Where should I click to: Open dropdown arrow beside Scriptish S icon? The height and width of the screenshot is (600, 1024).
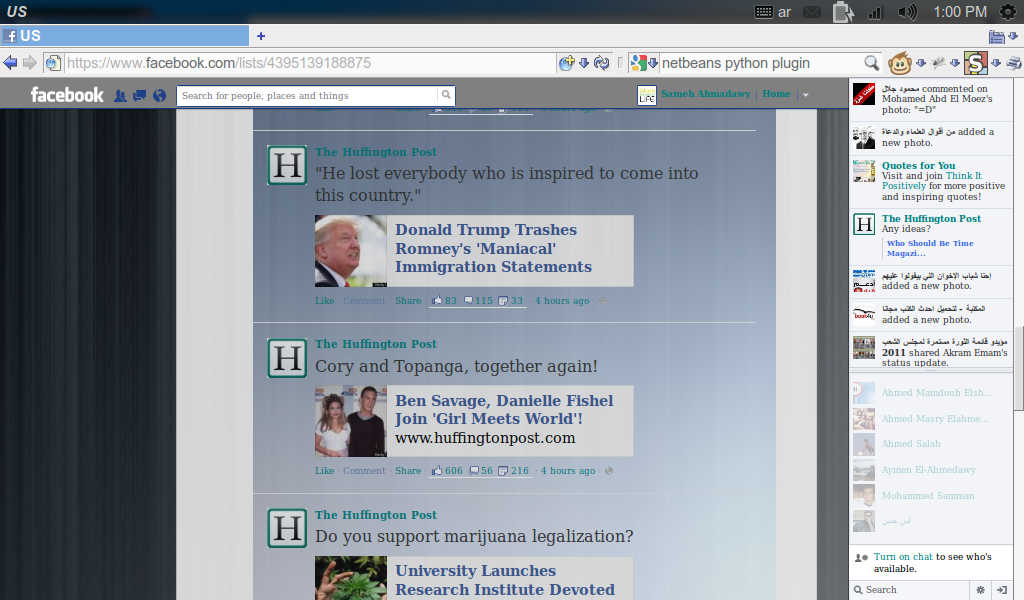[996, 63]
